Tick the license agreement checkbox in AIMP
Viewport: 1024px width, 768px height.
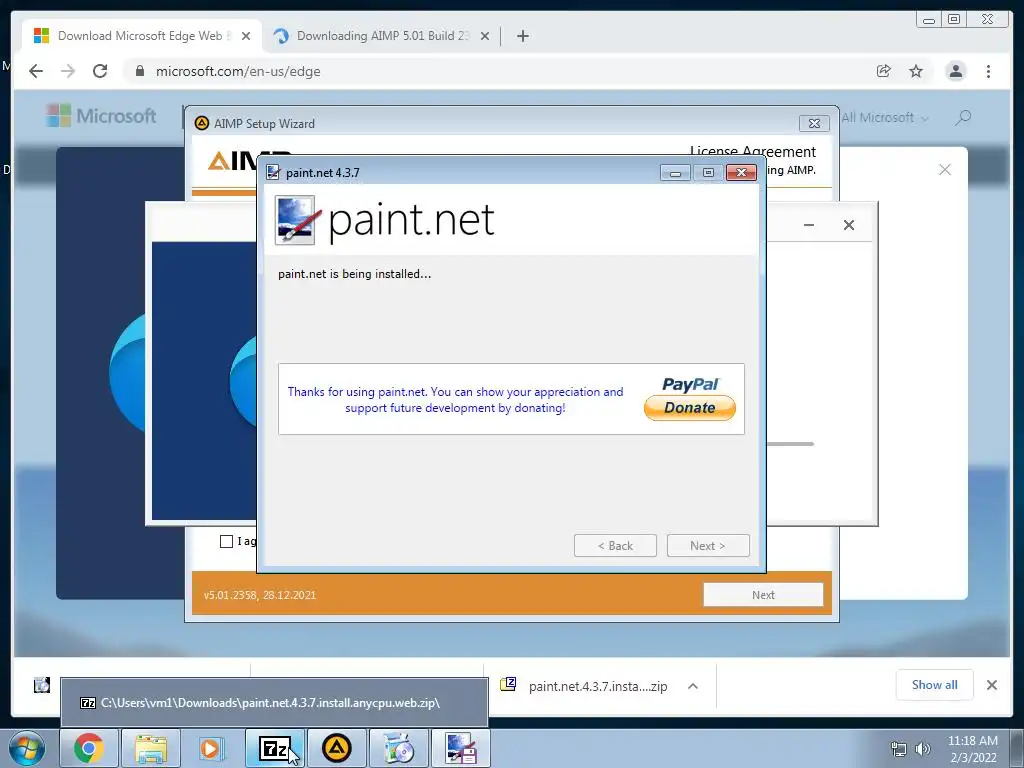click(227, 541)
